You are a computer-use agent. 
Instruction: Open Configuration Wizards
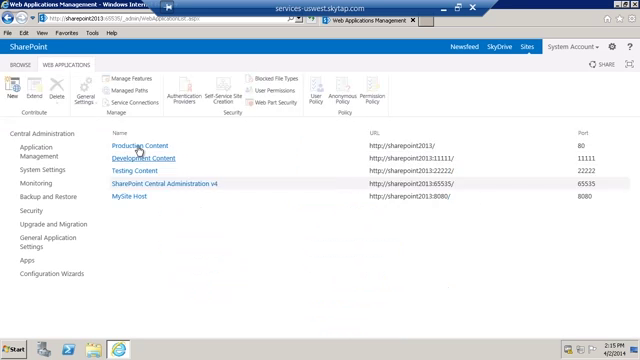click(x=52, y=274)
